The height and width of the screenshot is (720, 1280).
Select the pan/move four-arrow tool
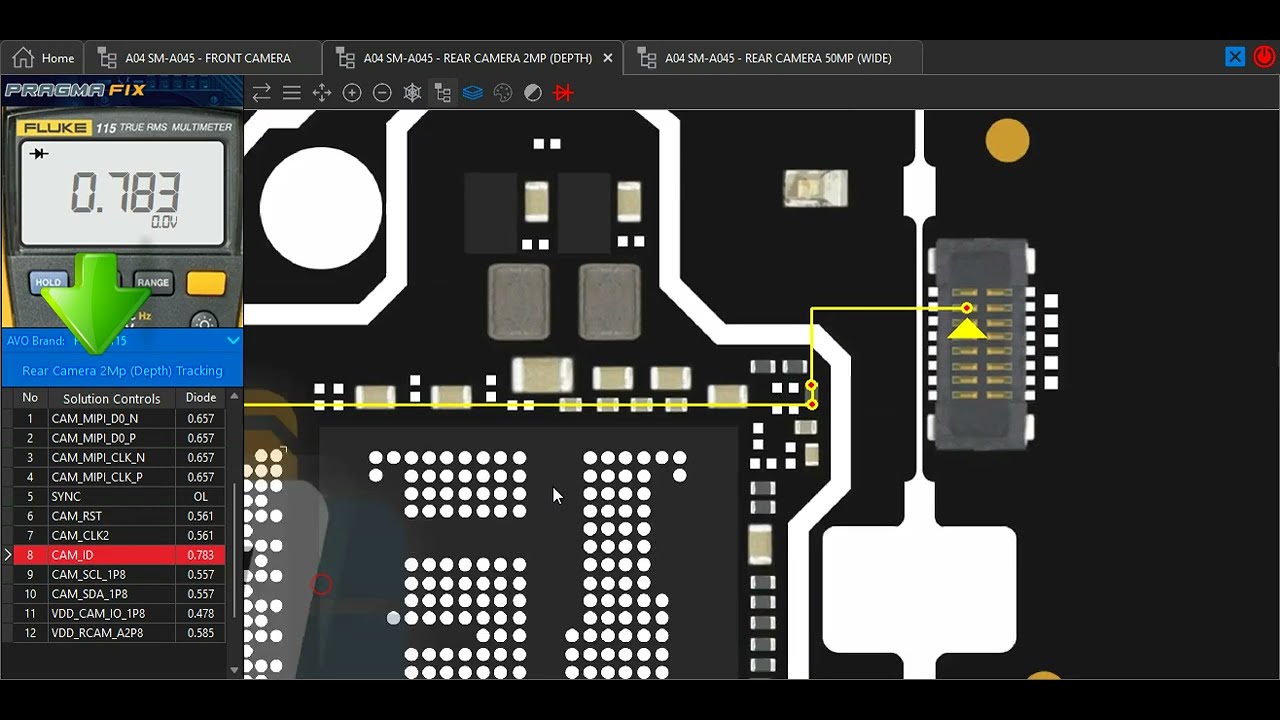[x=322, y=93]
